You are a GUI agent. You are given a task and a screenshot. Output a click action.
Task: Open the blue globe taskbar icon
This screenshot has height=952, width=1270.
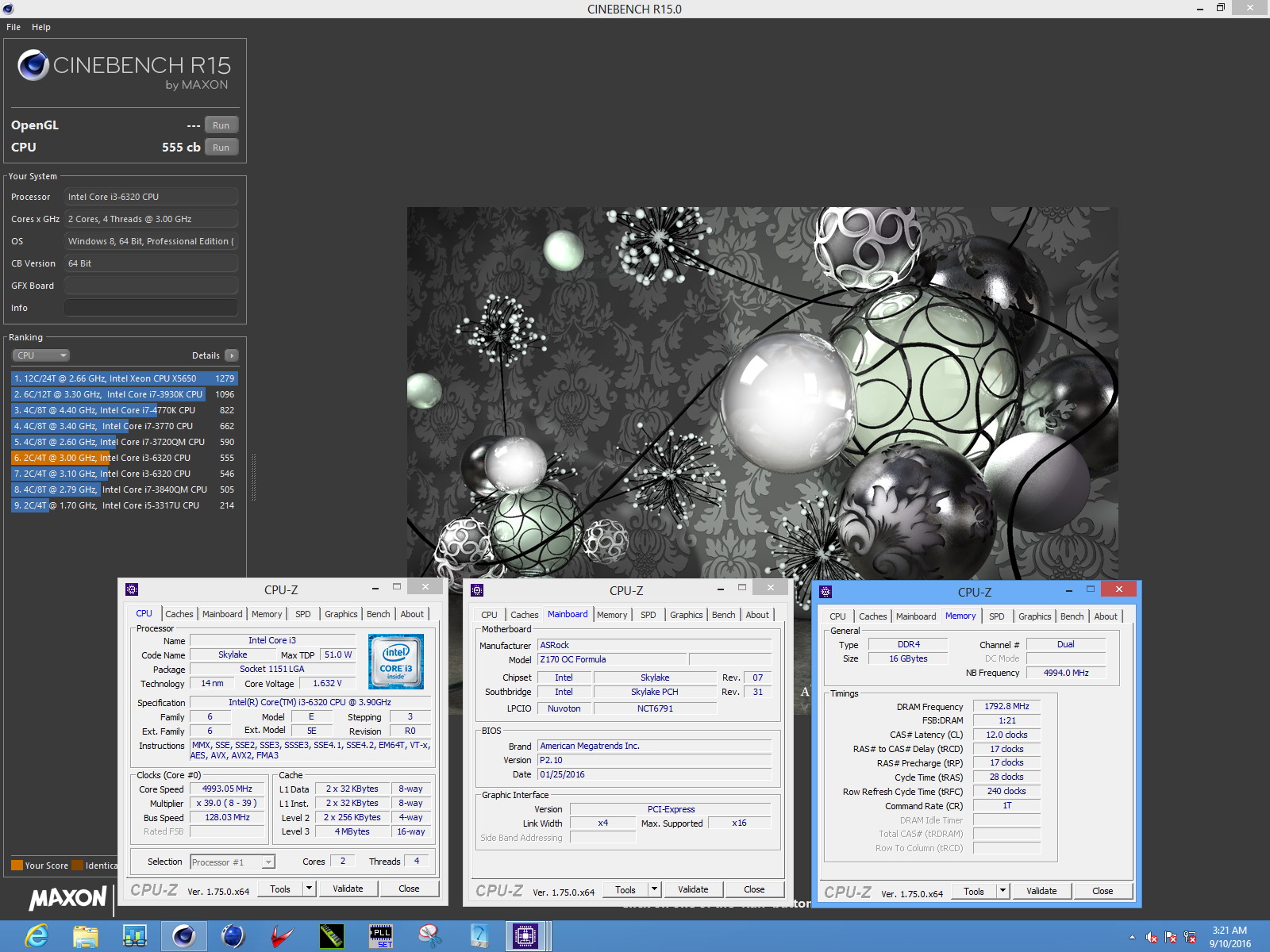pyautogui.click(x=233, y=936)
